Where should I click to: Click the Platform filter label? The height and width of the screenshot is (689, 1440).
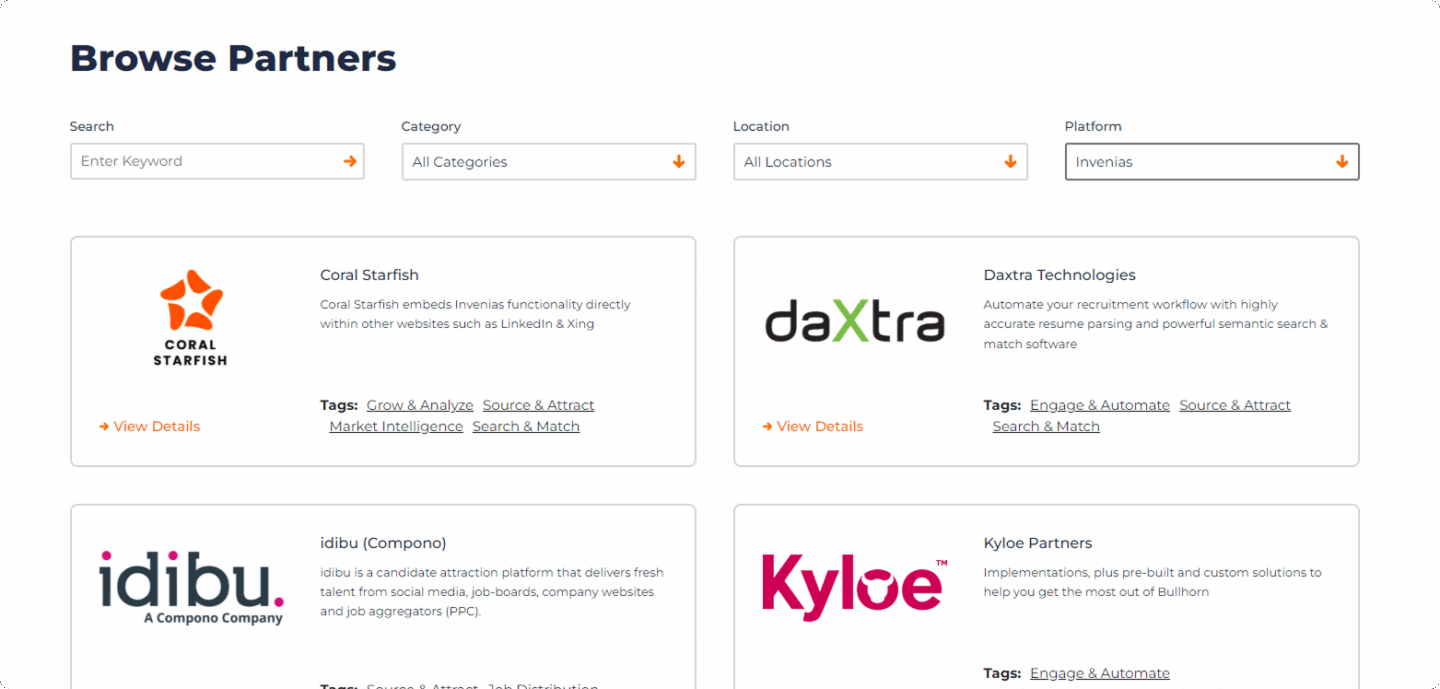pos(1093,126)
